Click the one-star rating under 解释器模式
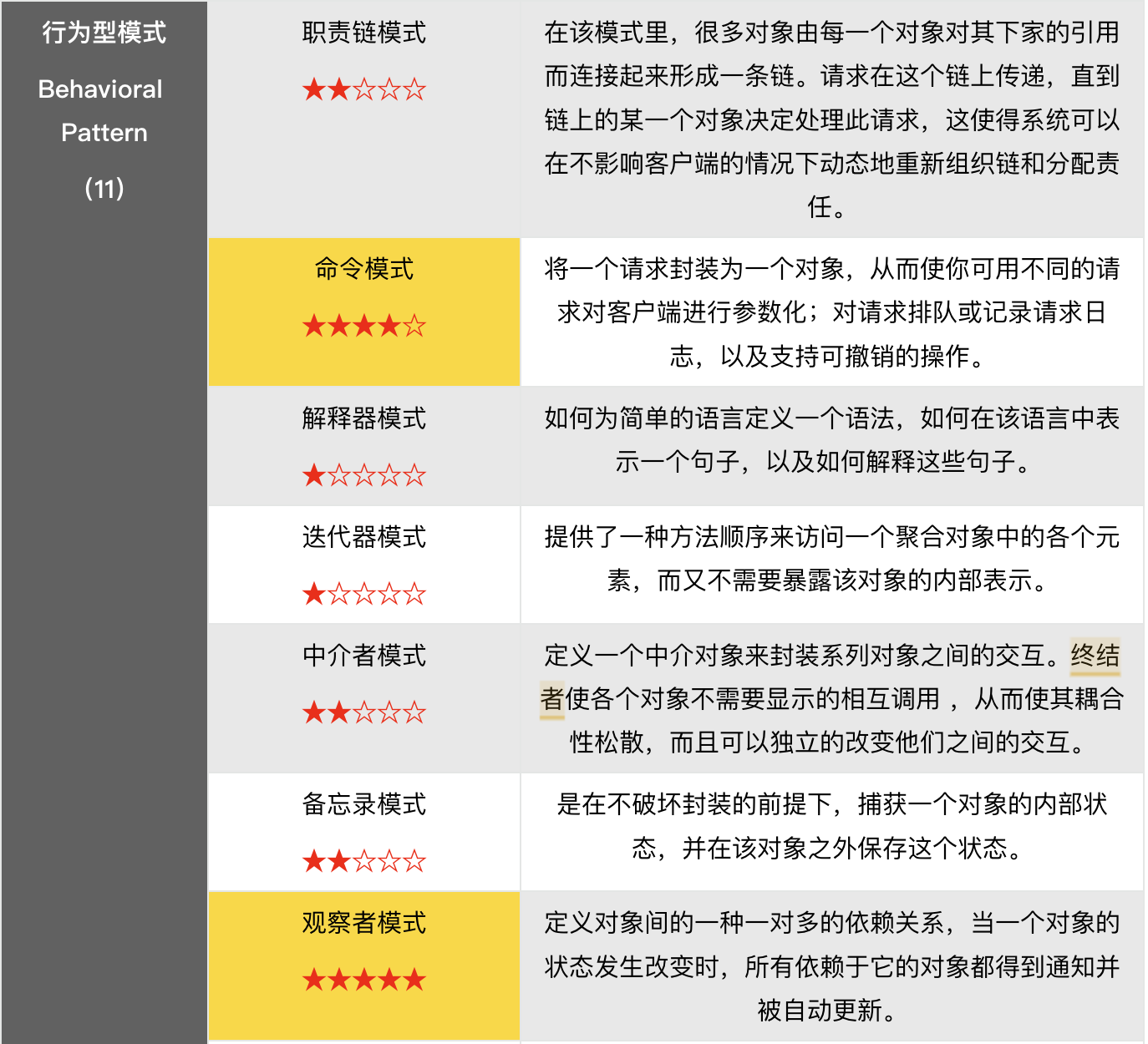The image size is (1148, 1044). pos(363,475)
